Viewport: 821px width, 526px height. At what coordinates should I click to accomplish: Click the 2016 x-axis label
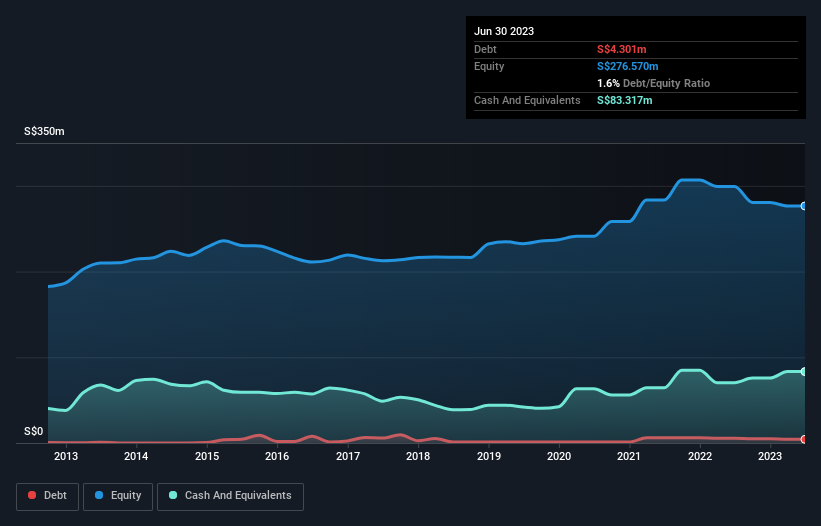(x=277, y=456)
